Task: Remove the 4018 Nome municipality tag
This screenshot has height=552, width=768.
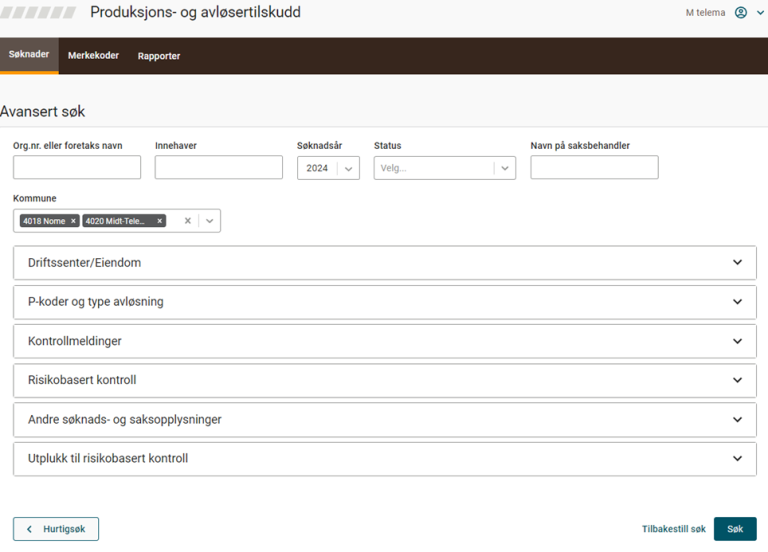Action: pyautogui.click(x=73, y=221)
